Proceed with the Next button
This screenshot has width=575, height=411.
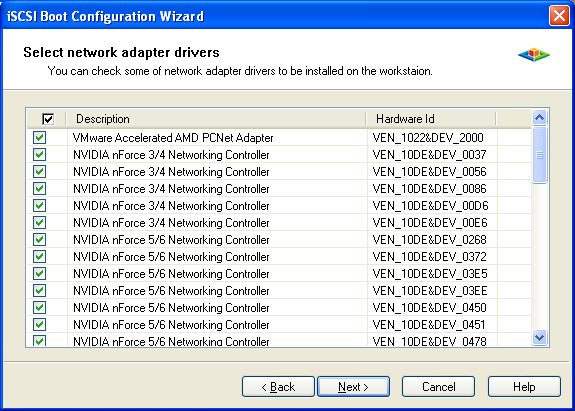point(354,386)
